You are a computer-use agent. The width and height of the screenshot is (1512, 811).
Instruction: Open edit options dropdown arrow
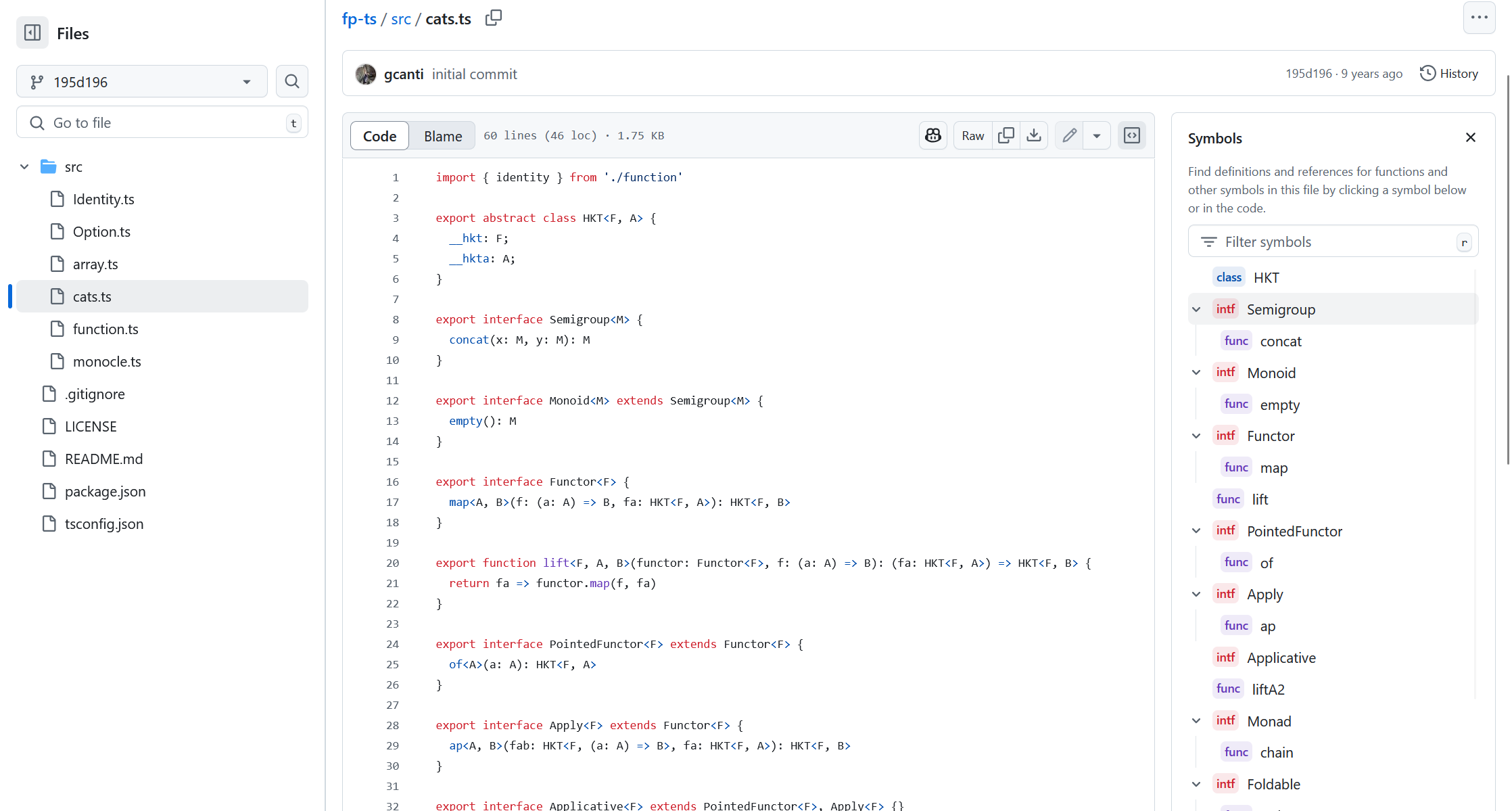(1097, 135)
